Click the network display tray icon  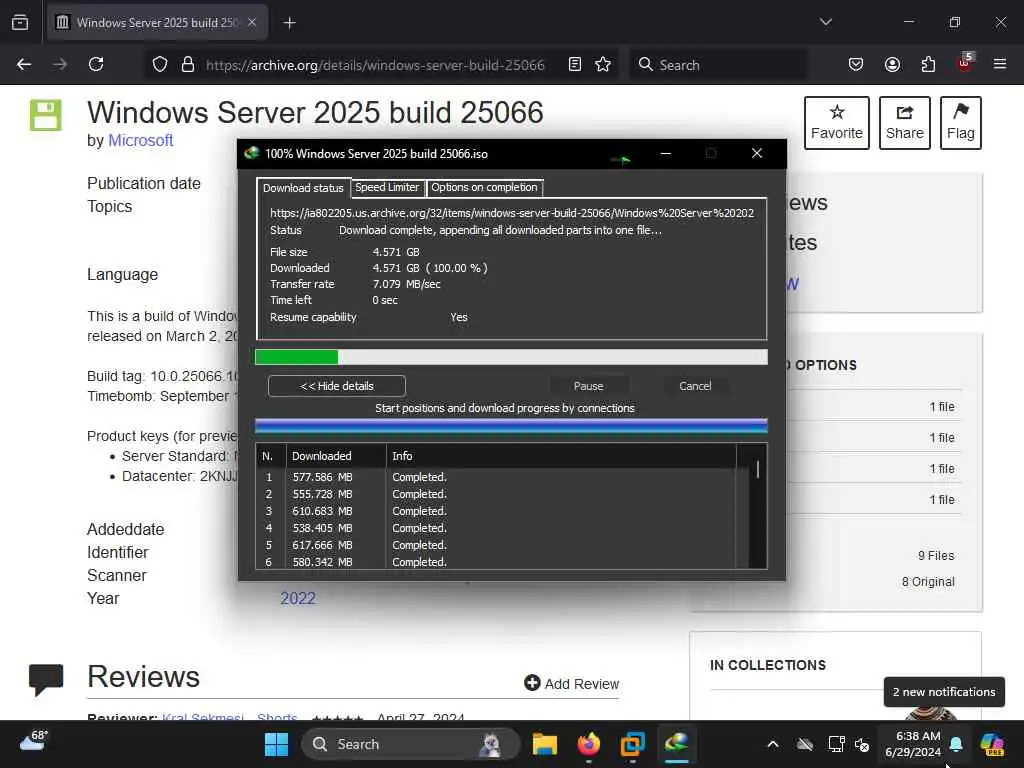click(x=837, y=744)
